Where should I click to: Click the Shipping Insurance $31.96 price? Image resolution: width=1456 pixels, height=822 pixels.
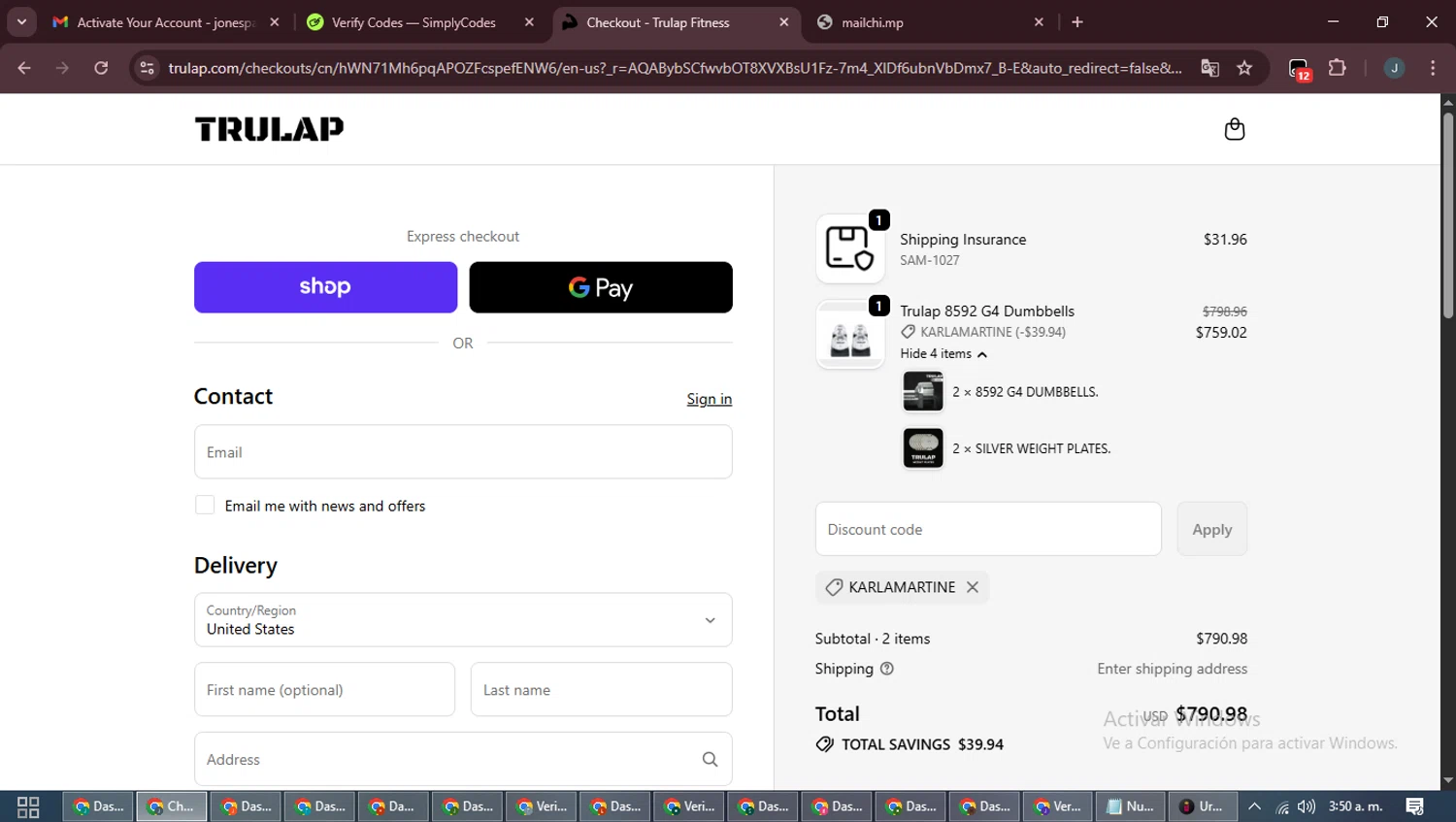point(1225,239)
